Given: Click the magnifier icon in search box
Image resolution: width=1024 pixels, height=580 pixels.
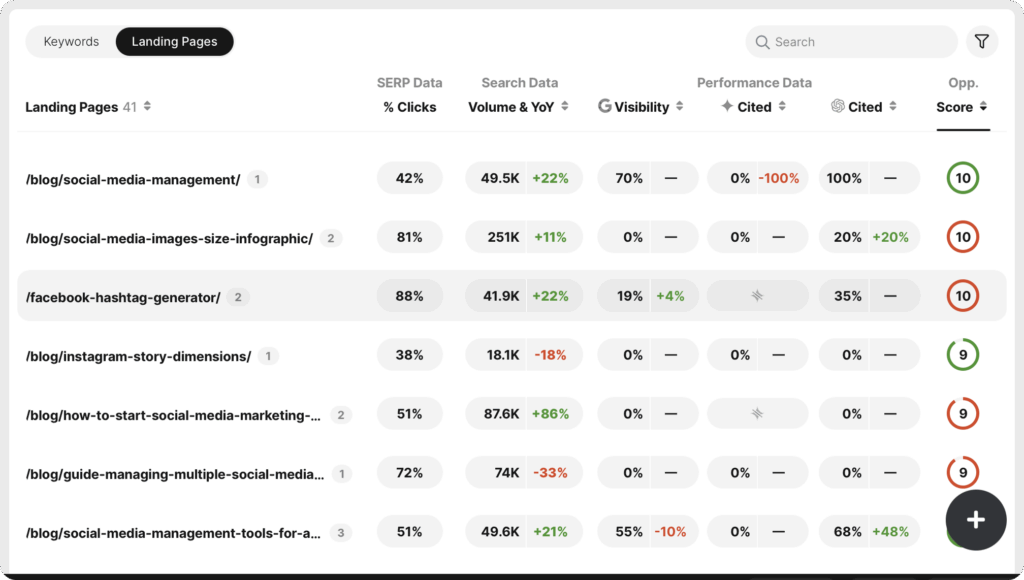Looking at the screenshot, I should (x=763, y=42).
